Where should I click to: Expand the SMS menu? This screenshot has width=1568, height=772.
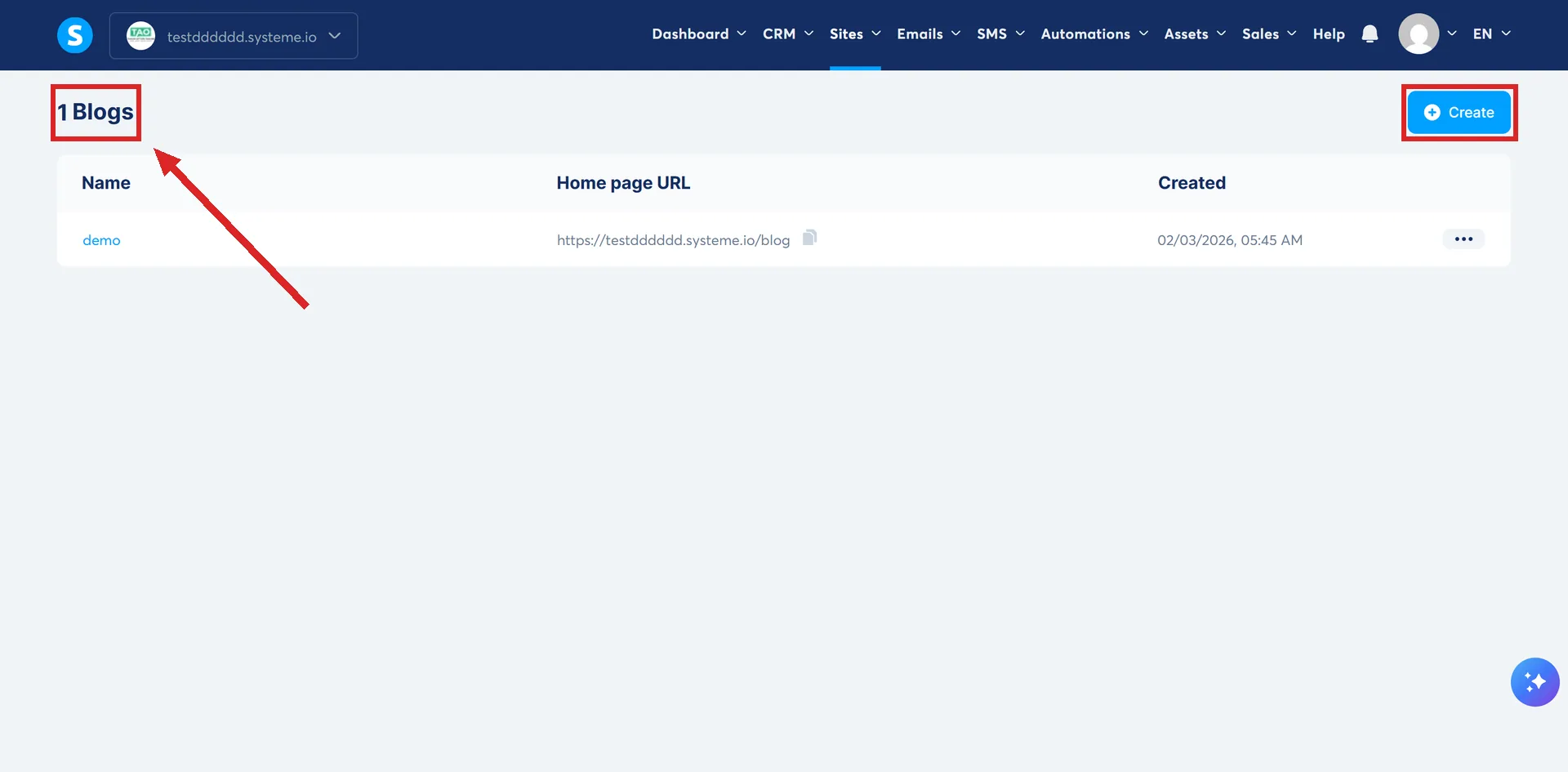click(x=1000, y=34)
